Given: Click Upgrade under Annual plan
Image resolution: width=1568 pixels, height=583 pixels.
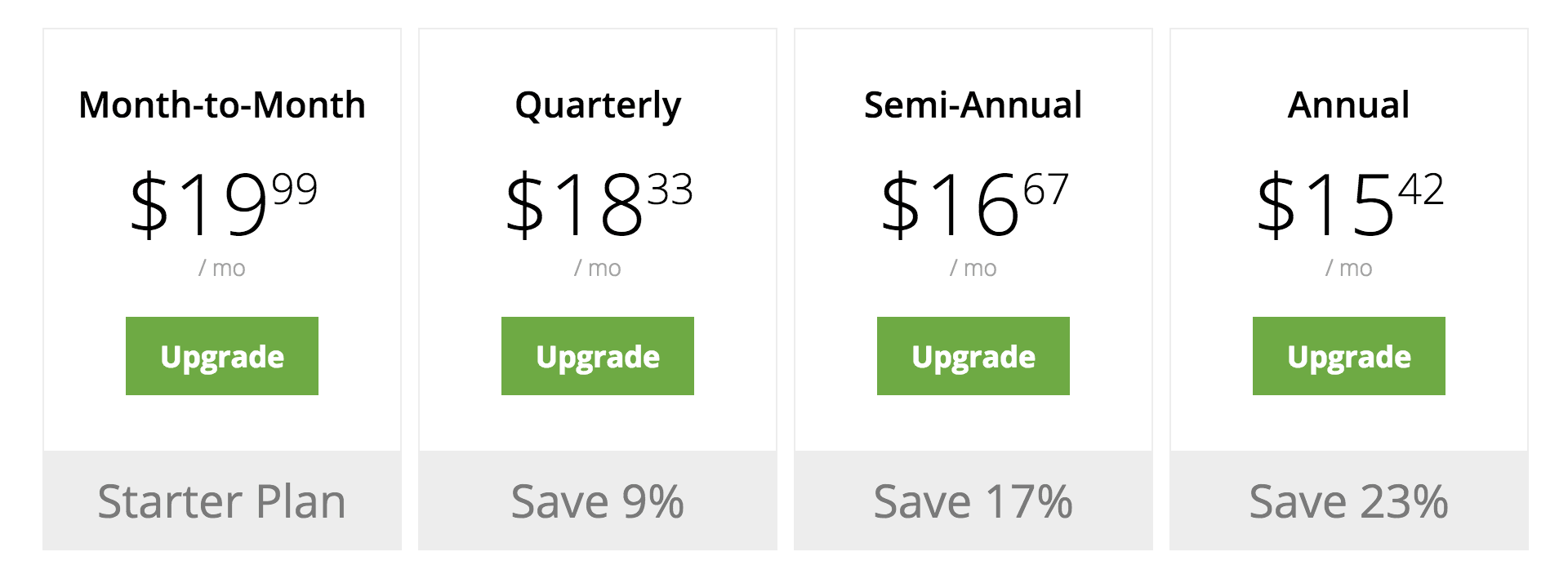Looking at the screenshot, I should click(x=1349, y=356).
